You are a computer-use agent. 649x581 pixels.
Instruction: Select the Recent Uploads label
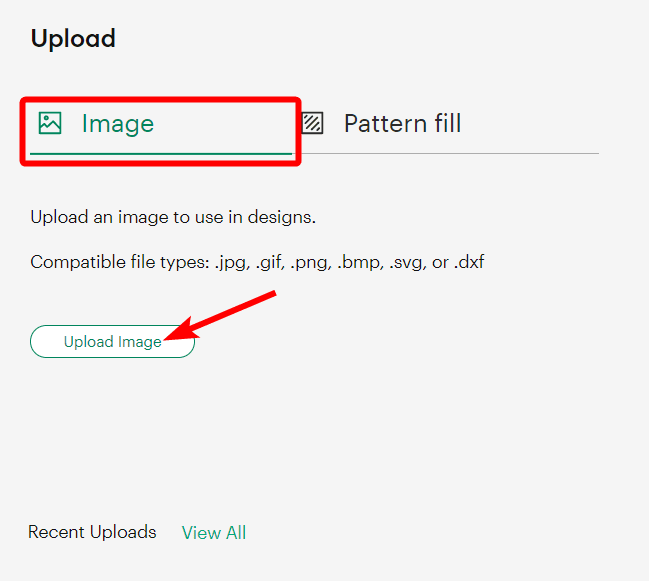[92, 532]
